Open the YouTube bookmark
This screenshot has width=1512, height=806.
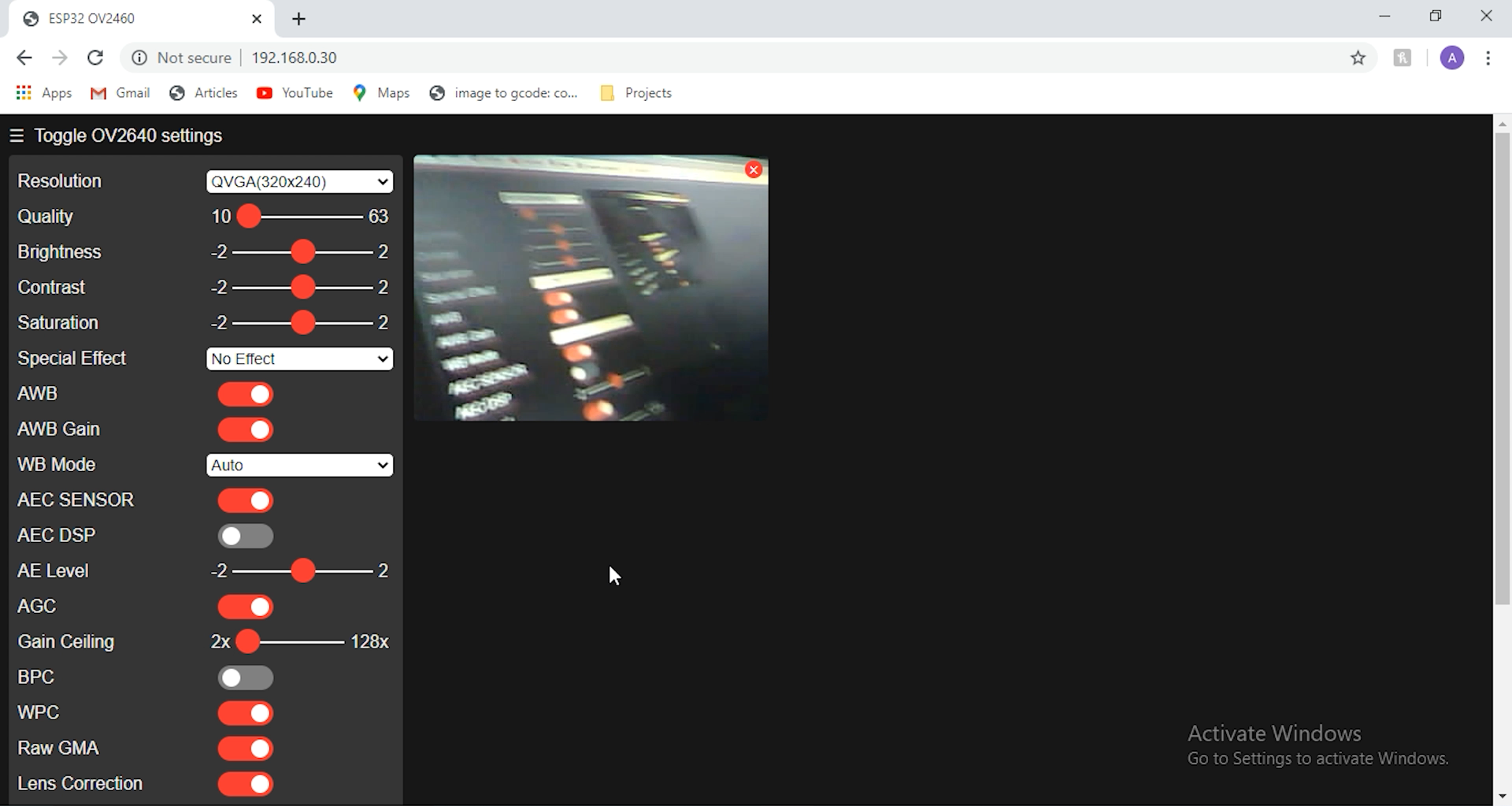294,93
